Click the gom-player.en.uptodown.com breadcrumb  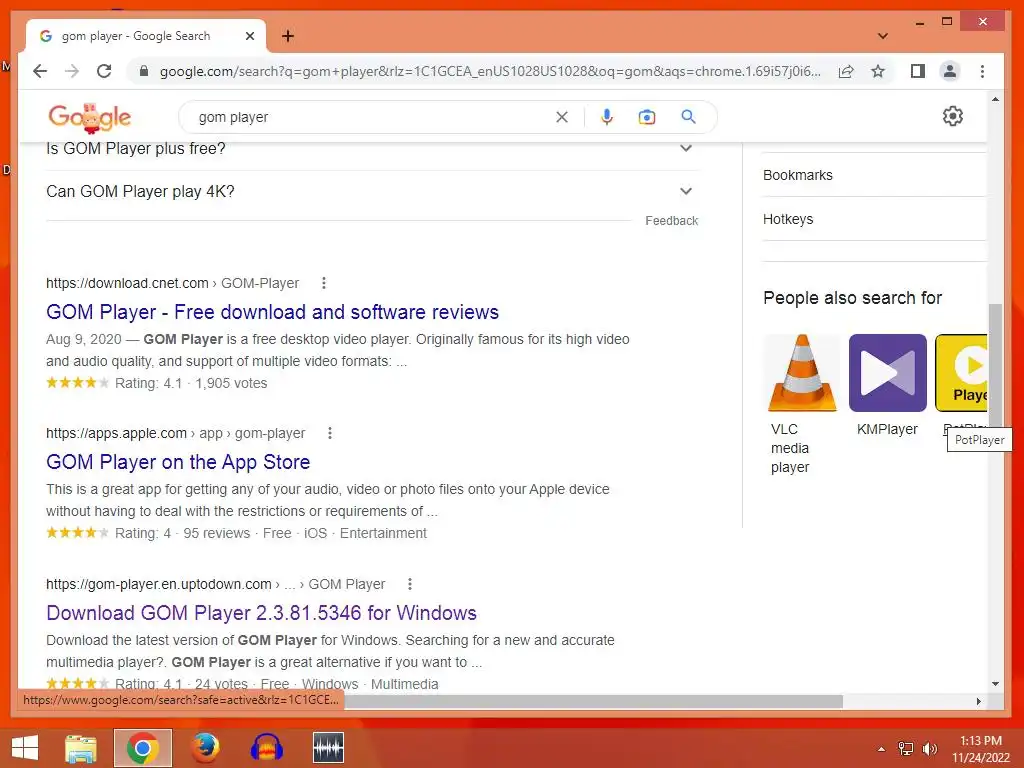(216, 584)
